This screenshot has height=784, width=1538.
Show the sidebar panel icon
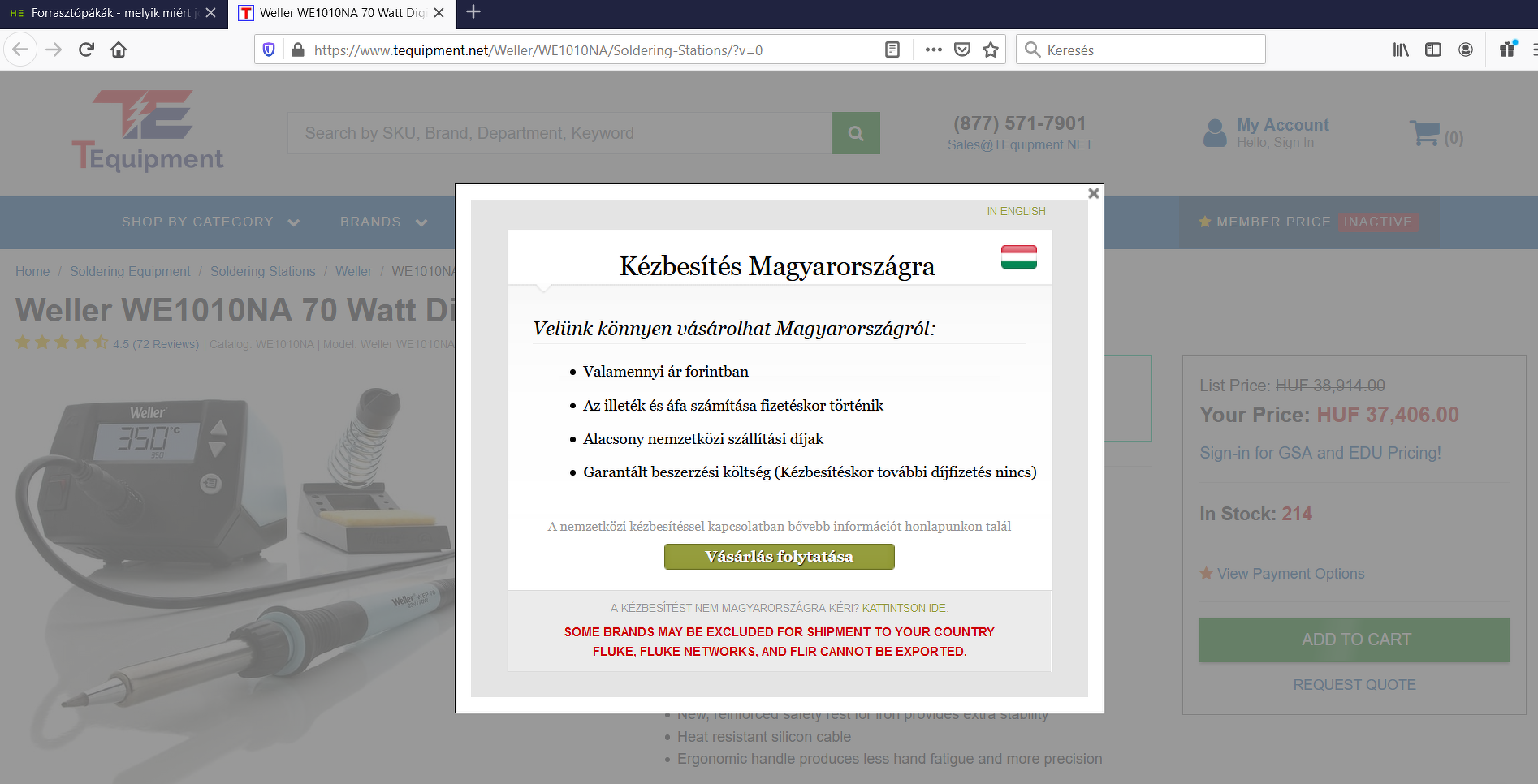(1433, 50)
